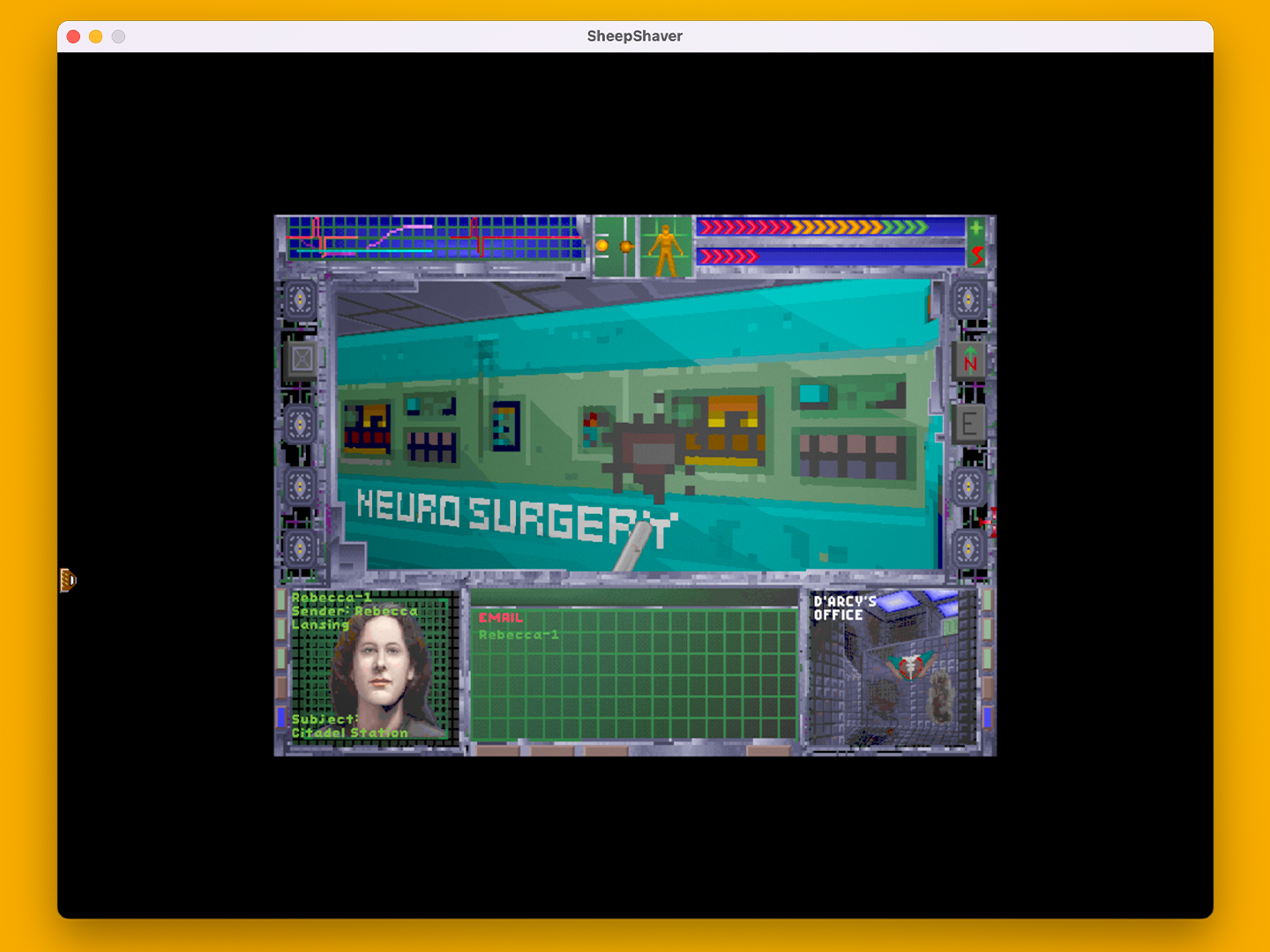Toggle the navigation compass N icon
Viewport: 1270px width, 952px height.
(x=969, y=360)
